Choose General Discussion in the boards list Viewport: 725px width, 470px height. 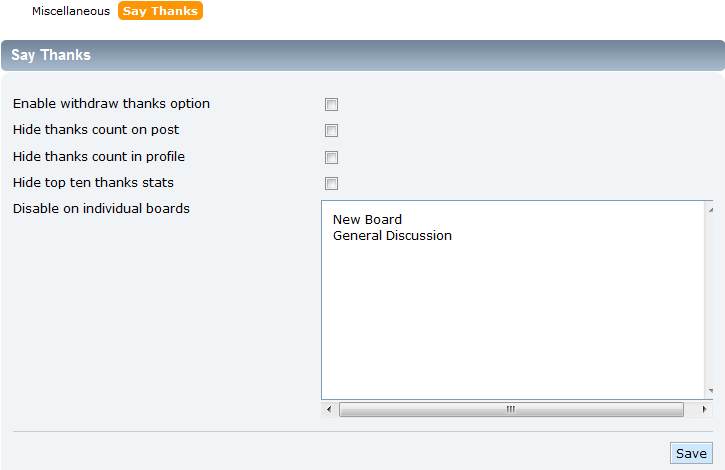tap(392, 235)
